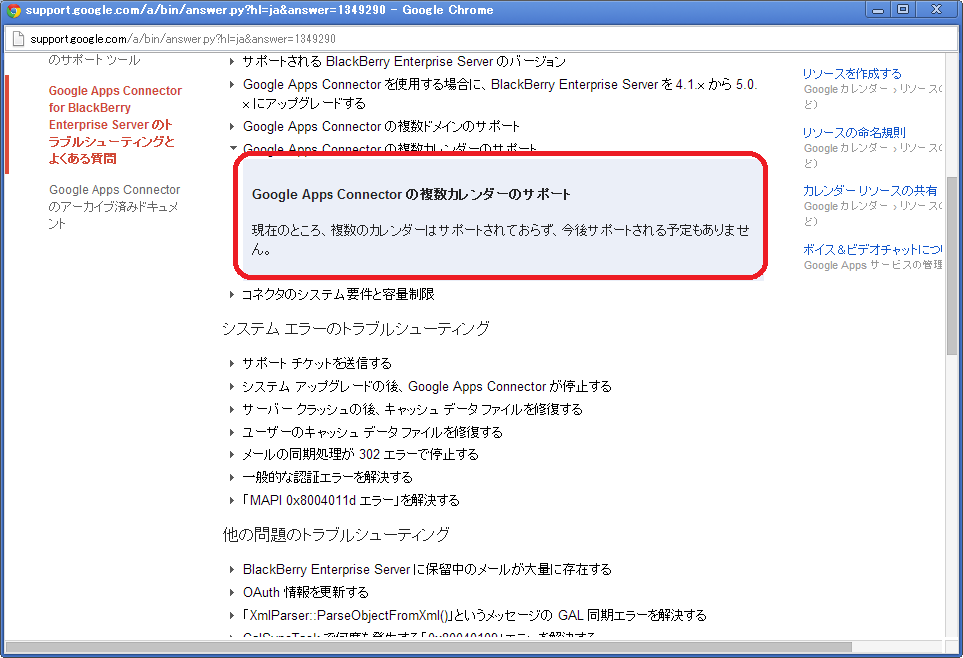Expand ユーザーのキャッシュ データ ファイルを修復する
The image size is (963, 658).
[x=372, y=433]
